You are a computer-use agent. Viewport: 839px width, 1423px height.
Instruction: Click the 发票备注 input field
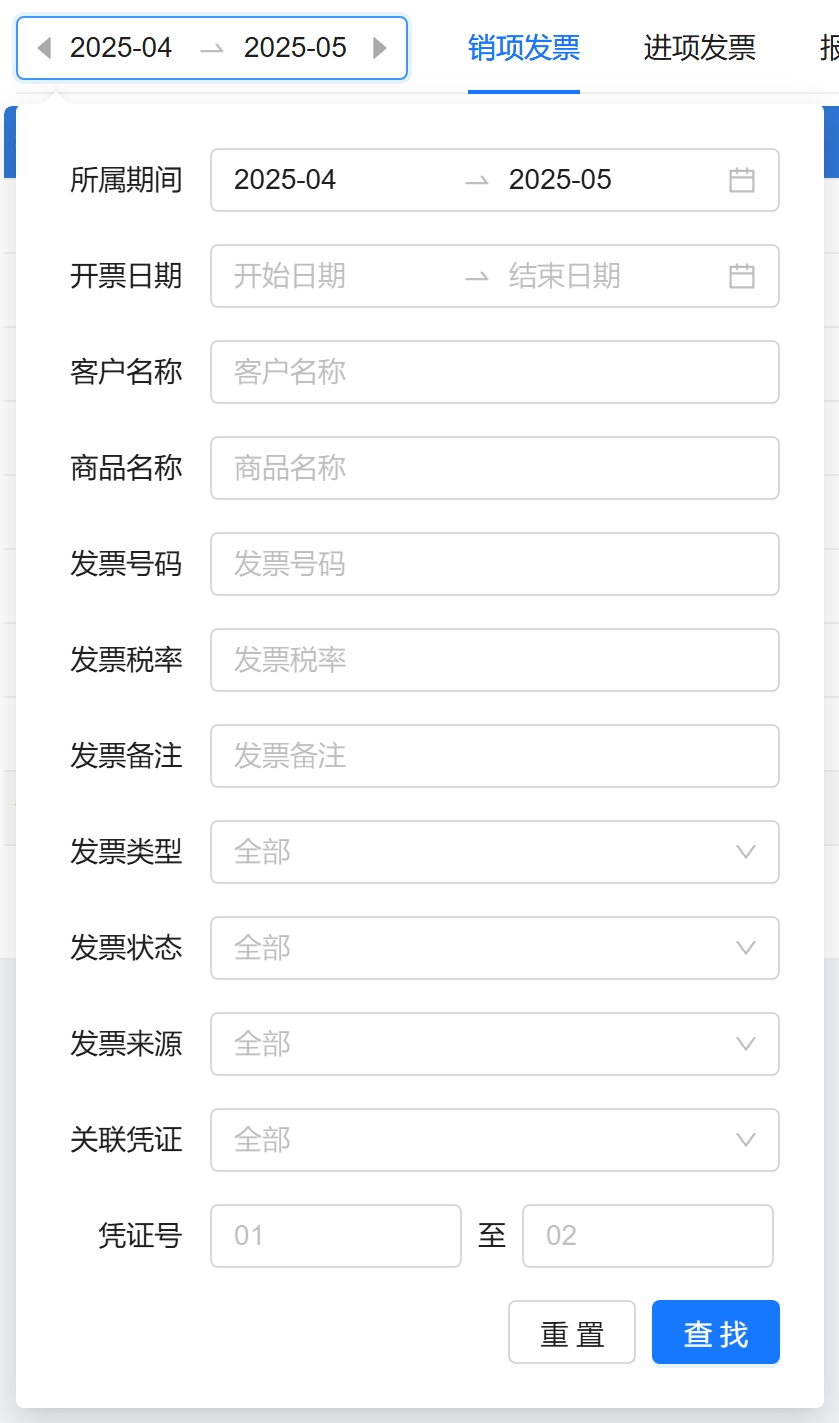coord(494,756)
